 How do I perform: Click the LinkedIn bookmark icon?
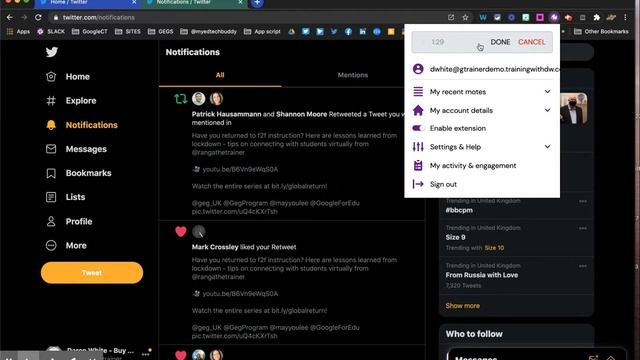point(362,31)
